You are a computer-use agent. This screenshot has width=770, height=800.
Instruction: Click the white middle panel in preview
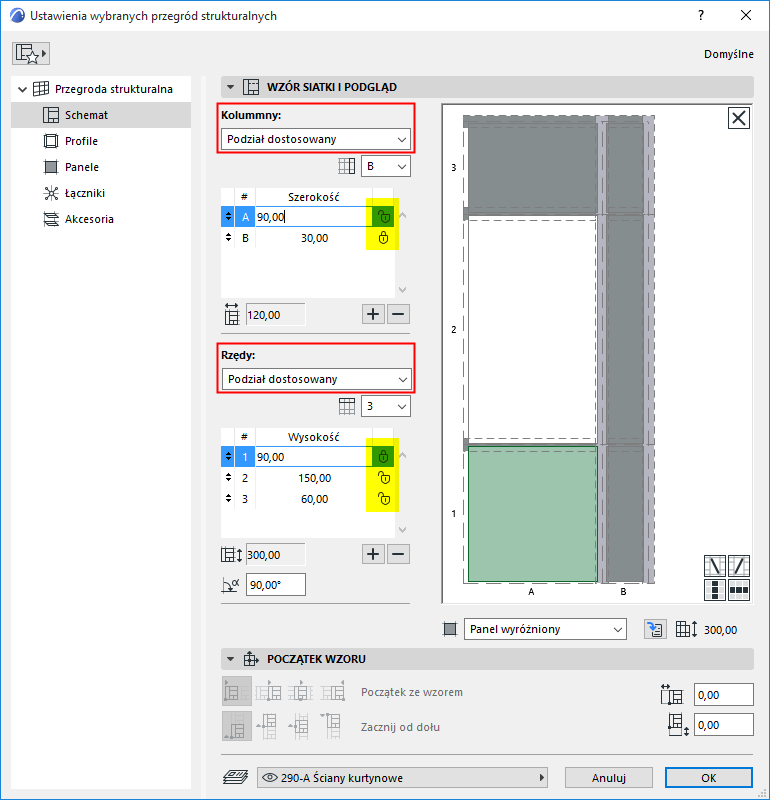532,329
